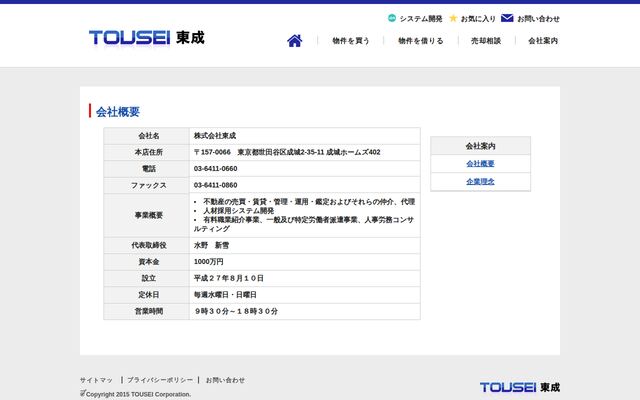Click the envelope contact icon

507,18
